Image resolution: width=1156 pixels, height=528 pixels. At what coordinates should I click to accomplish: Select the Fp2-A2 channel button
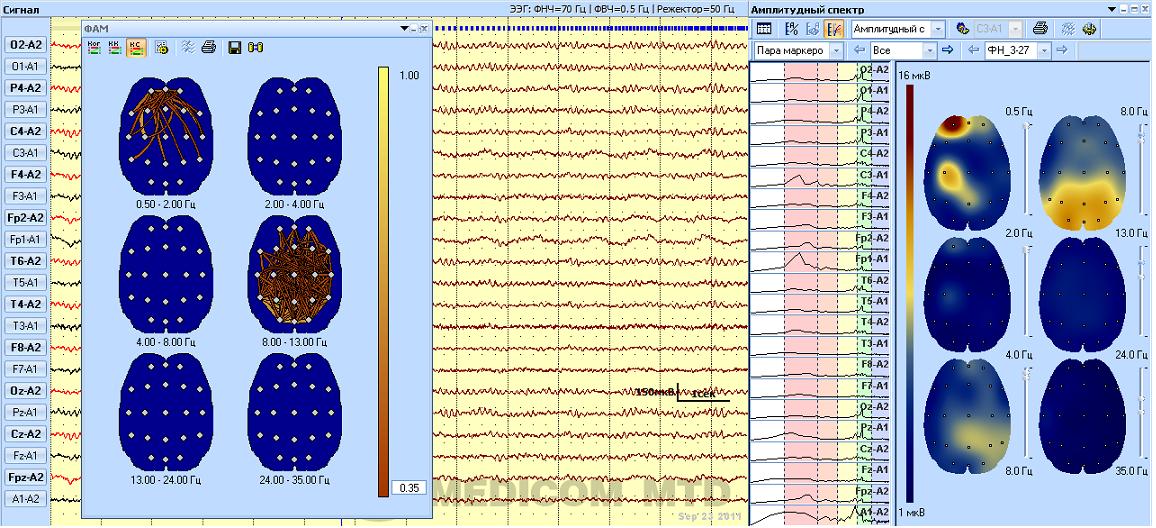[25, 218]
